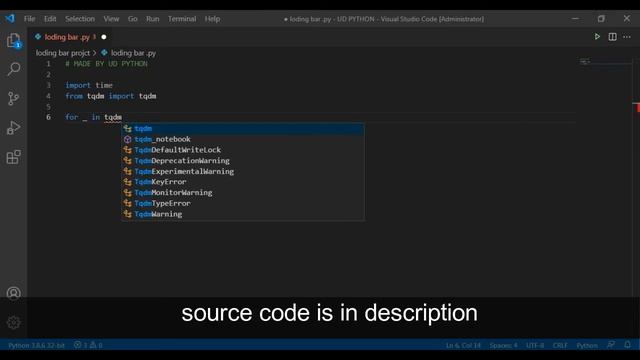Screen dimensions: 640x360
Task: Click line number 1 in the gutter
Action: click(x=48, y=64)
